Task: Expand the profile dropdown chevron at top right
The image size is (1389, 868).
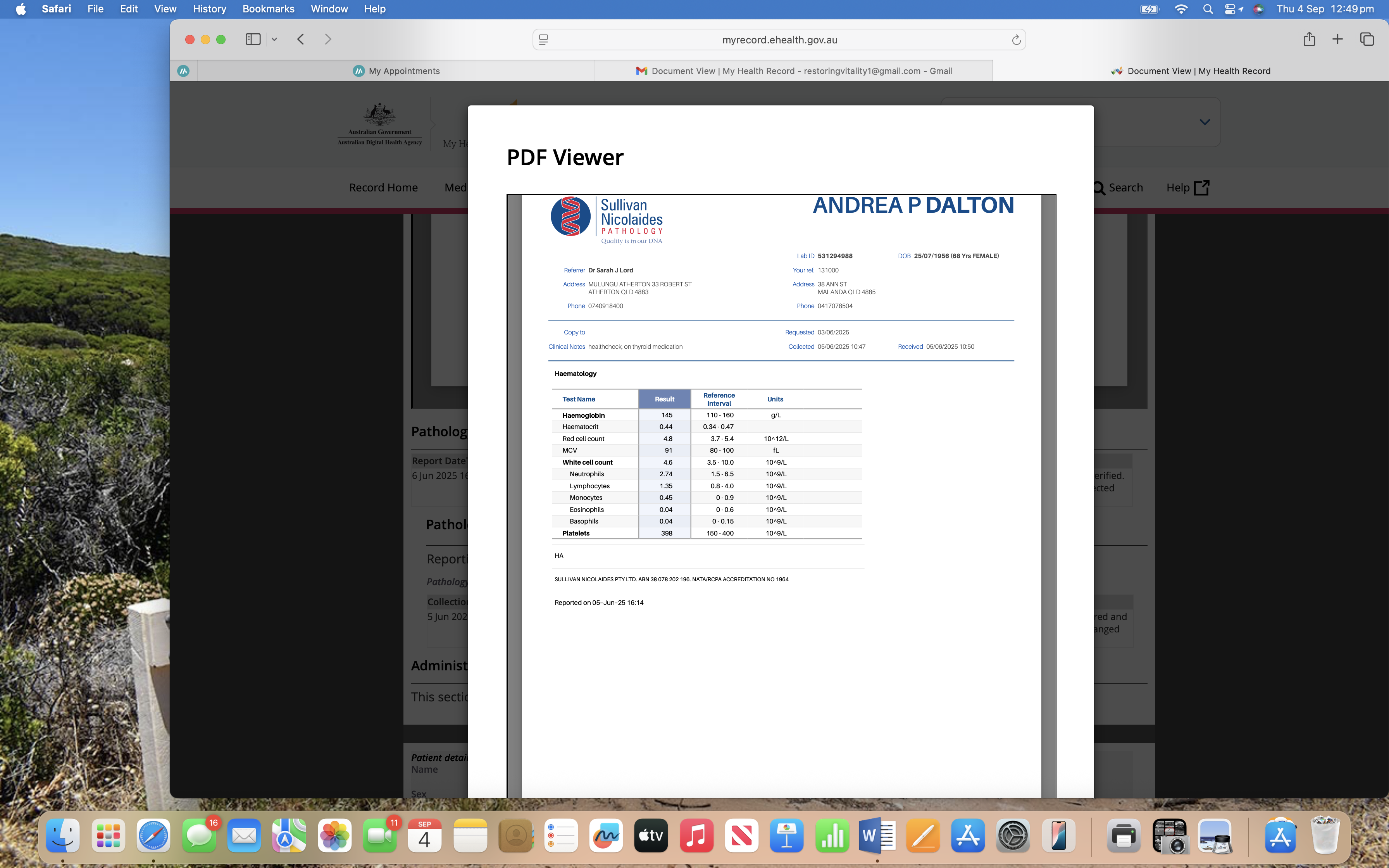Action: pyautogui.click(x=1204, y=122)
